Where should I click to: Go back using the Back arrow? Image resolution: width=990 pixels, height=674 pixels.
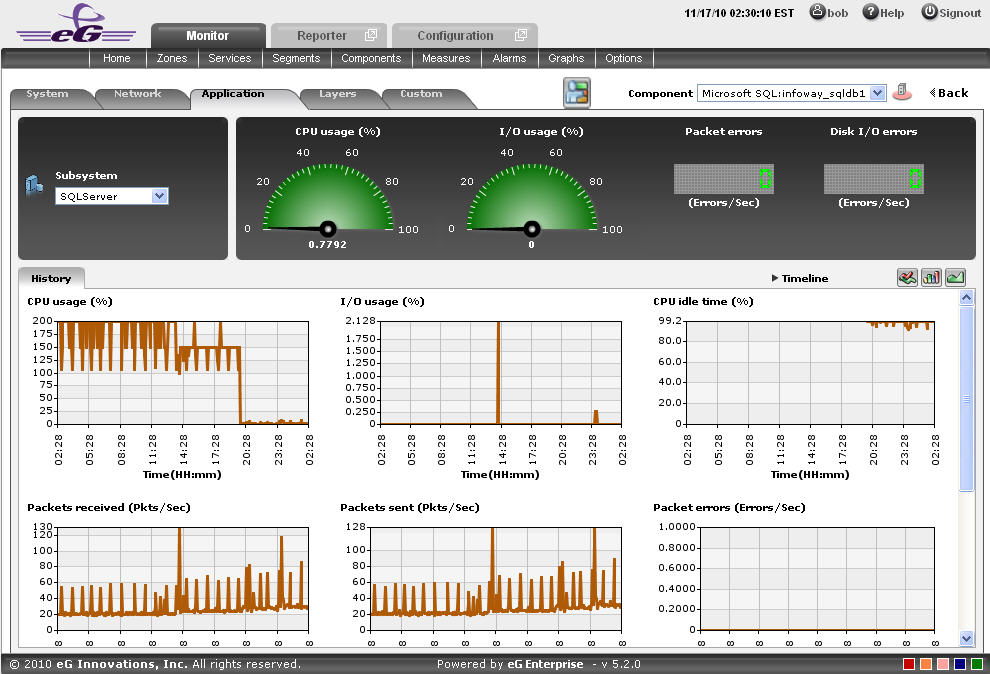click(949, 93)
